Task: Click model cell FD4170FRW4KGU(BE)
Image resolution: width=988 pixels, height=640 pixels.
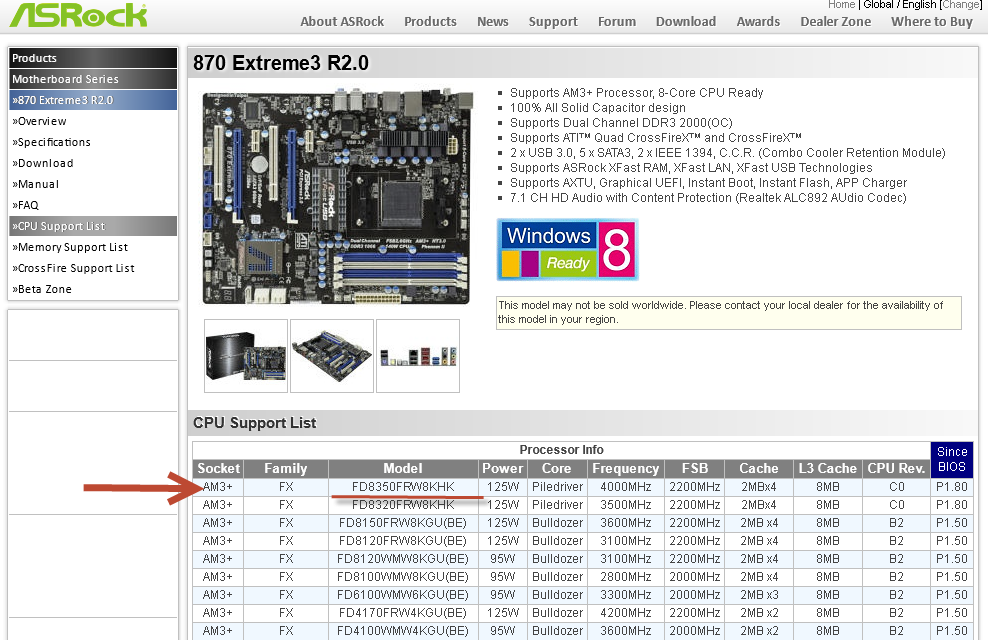Action: (x=403, y=612)
